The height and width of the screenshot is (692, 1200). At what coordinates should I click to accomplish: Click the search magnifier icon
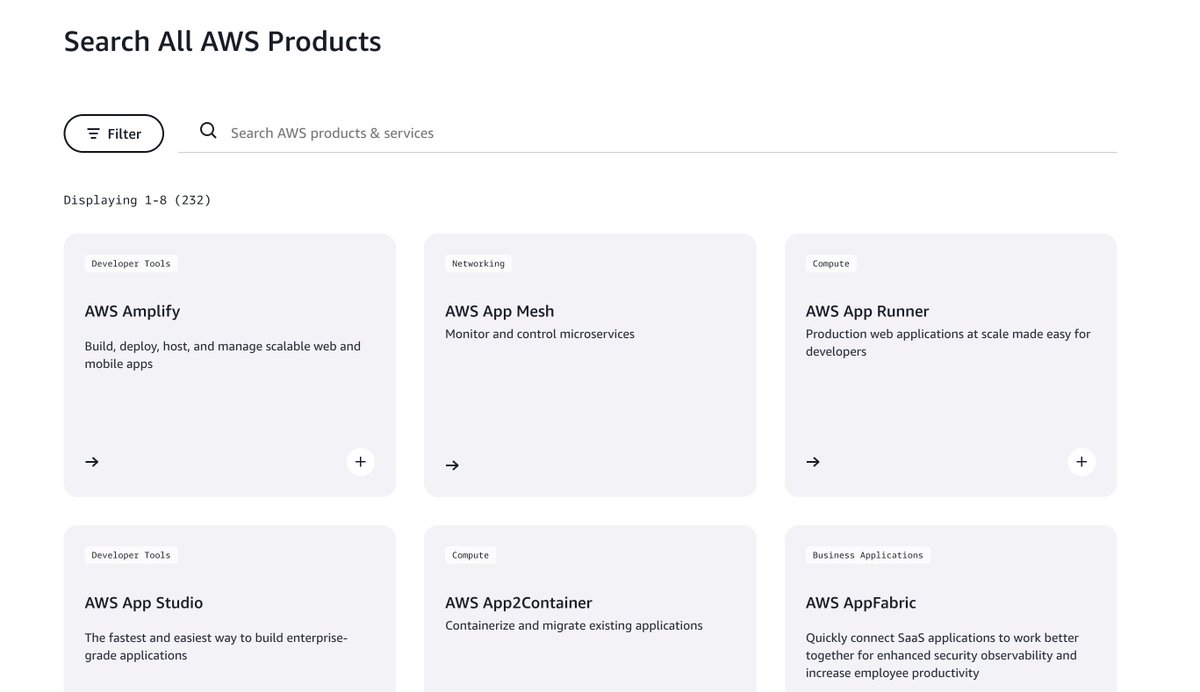click(208, 131)
